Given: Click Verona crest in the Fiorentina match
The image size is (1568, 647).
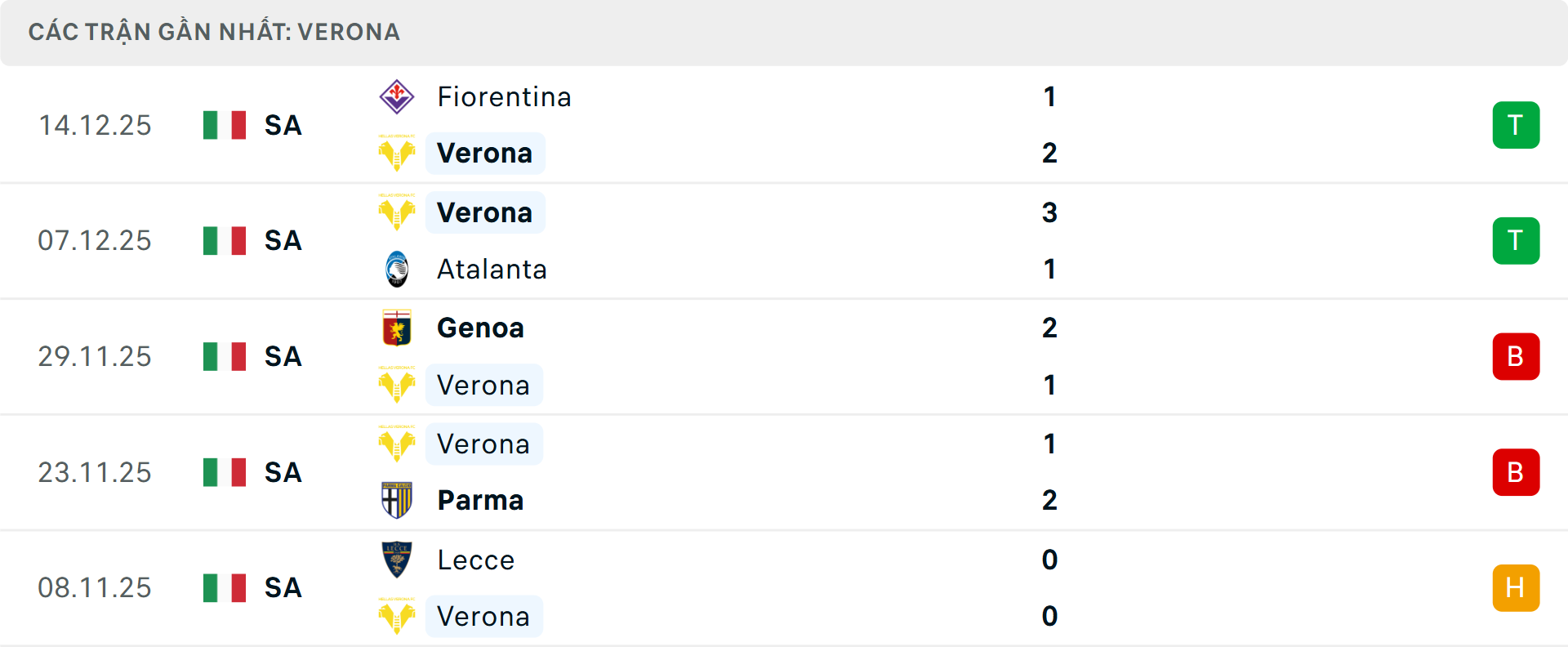Looking at the screenshot, I should click(397, 154).
